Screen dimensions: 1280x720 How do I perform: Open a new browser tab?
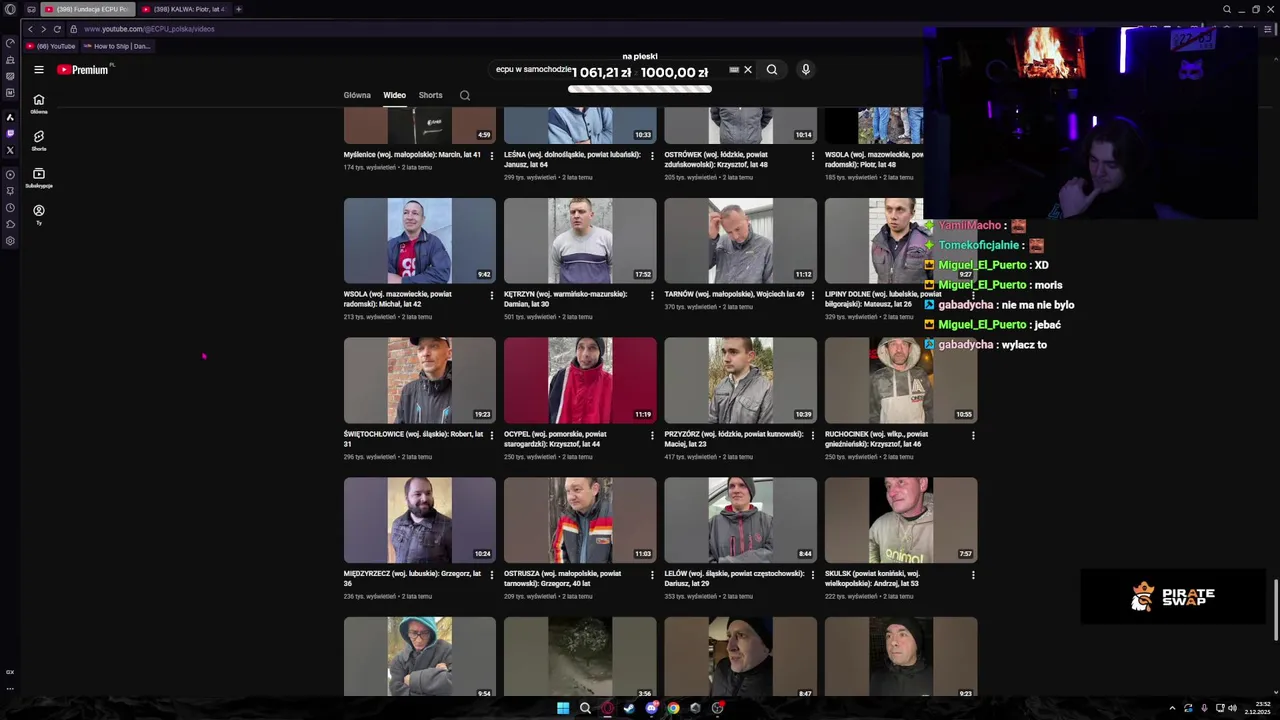(x=238, y=9)
